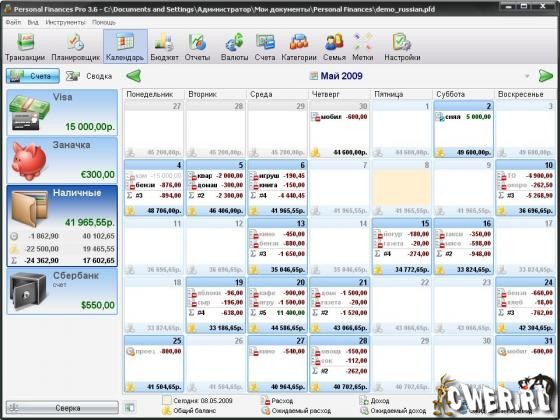Go to next month with green right arrow
This screenshot has width=560, height=420.
coord(546,76)
